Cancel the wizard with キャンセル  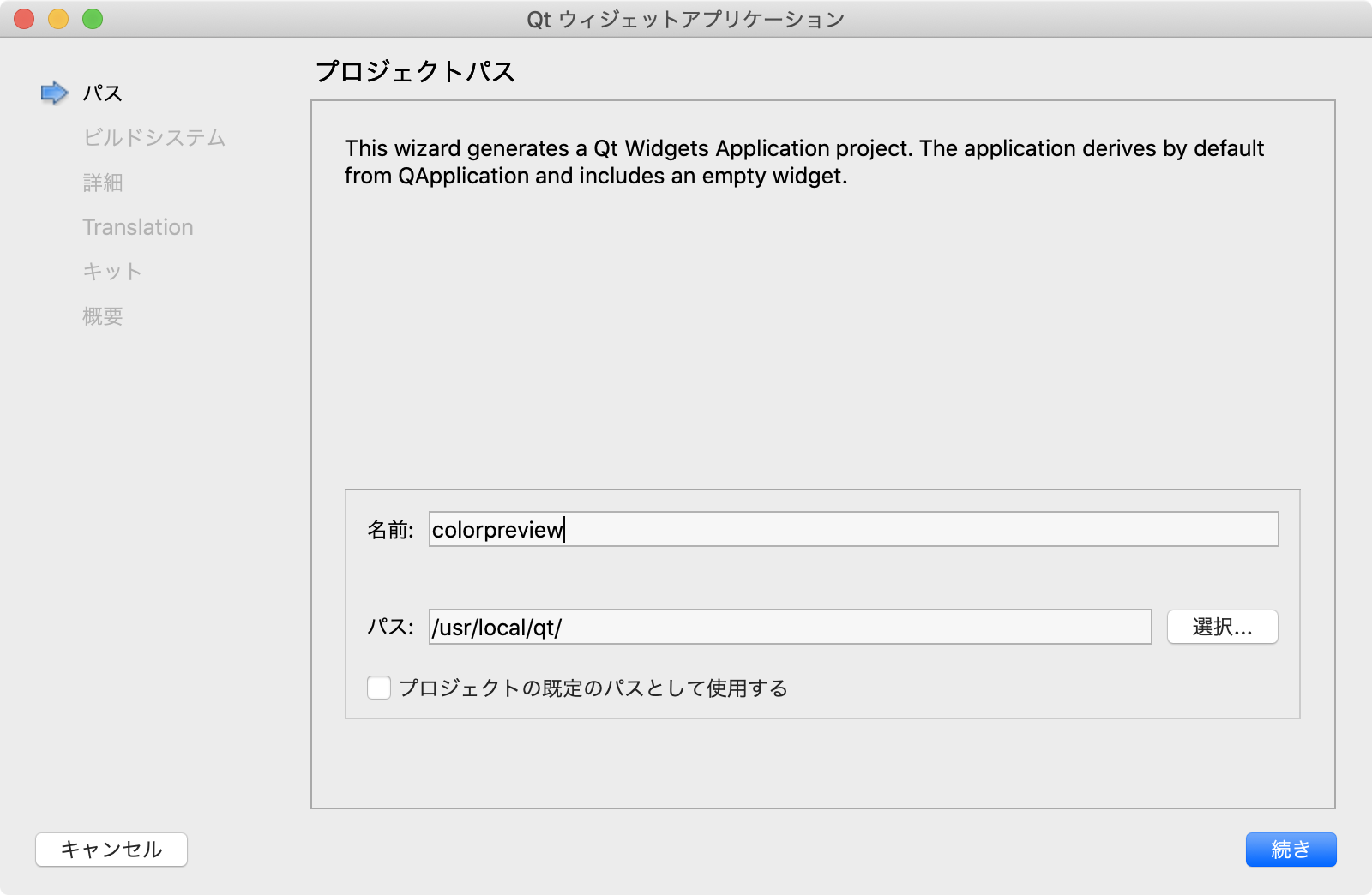[111, 850]
